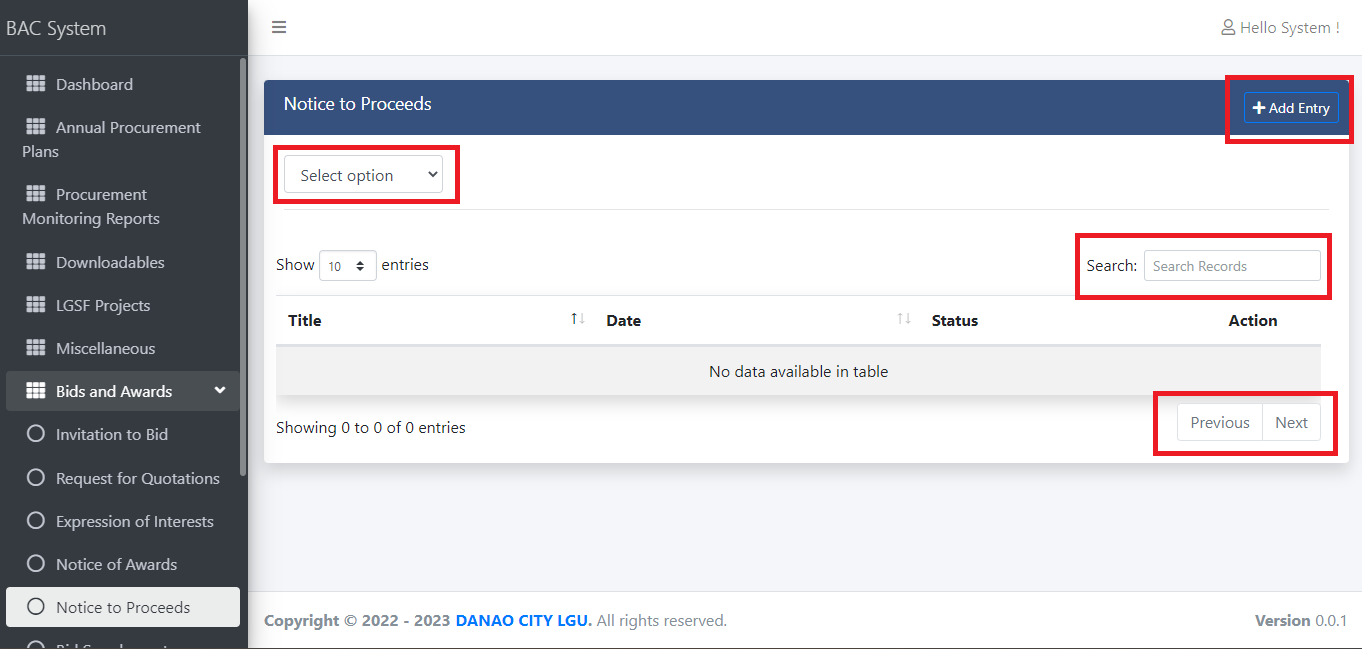Click the Bids and Awards grid icon
1362x649 pixels.
(36, 390)
